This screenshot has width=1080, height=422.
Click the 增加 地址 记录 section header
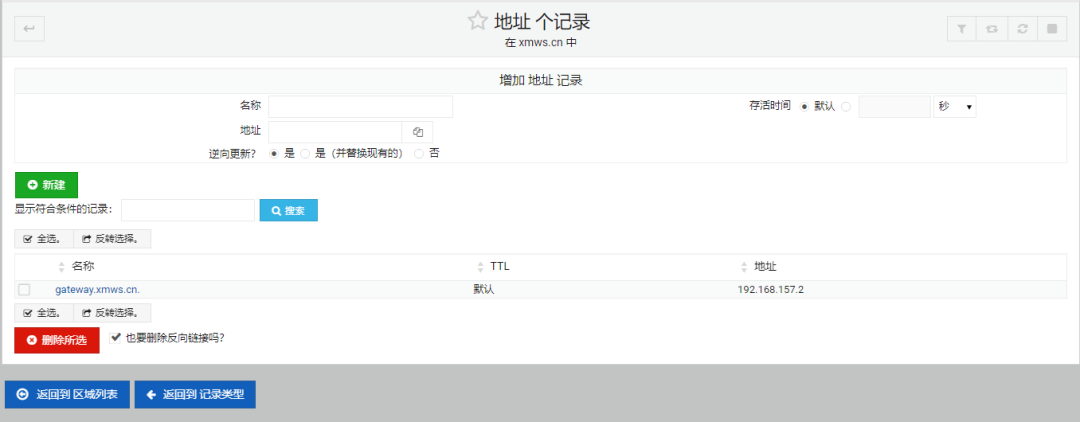point(541,81)
